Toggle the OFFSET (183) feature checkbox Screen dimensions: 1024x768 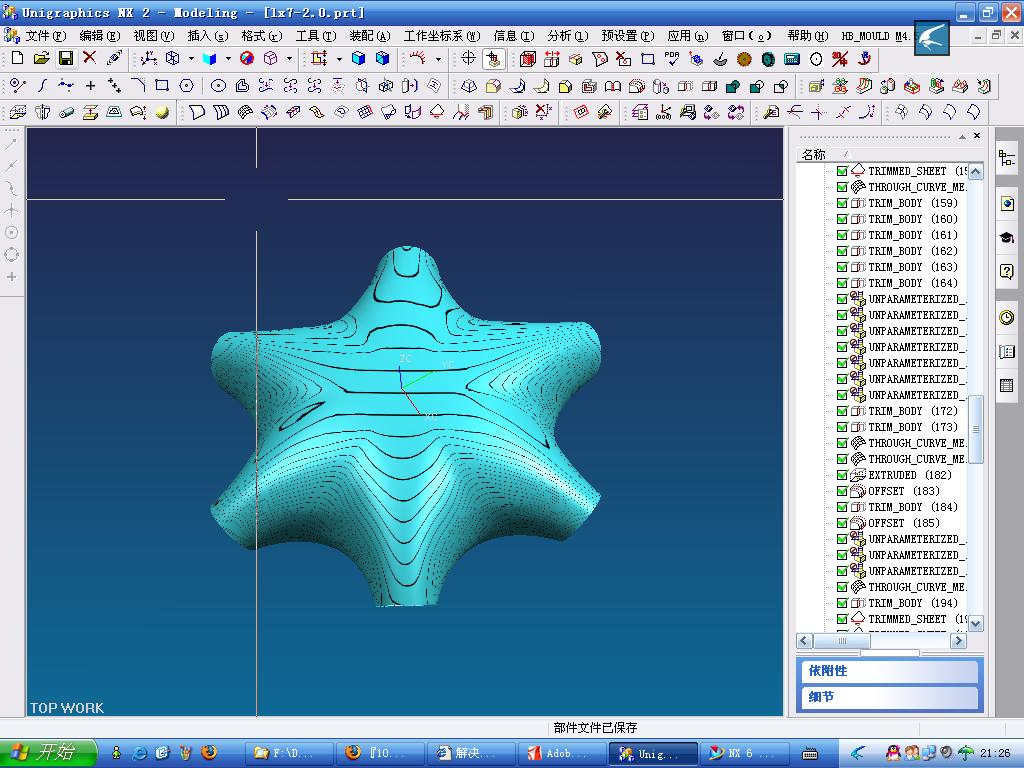tap(842, 491)
